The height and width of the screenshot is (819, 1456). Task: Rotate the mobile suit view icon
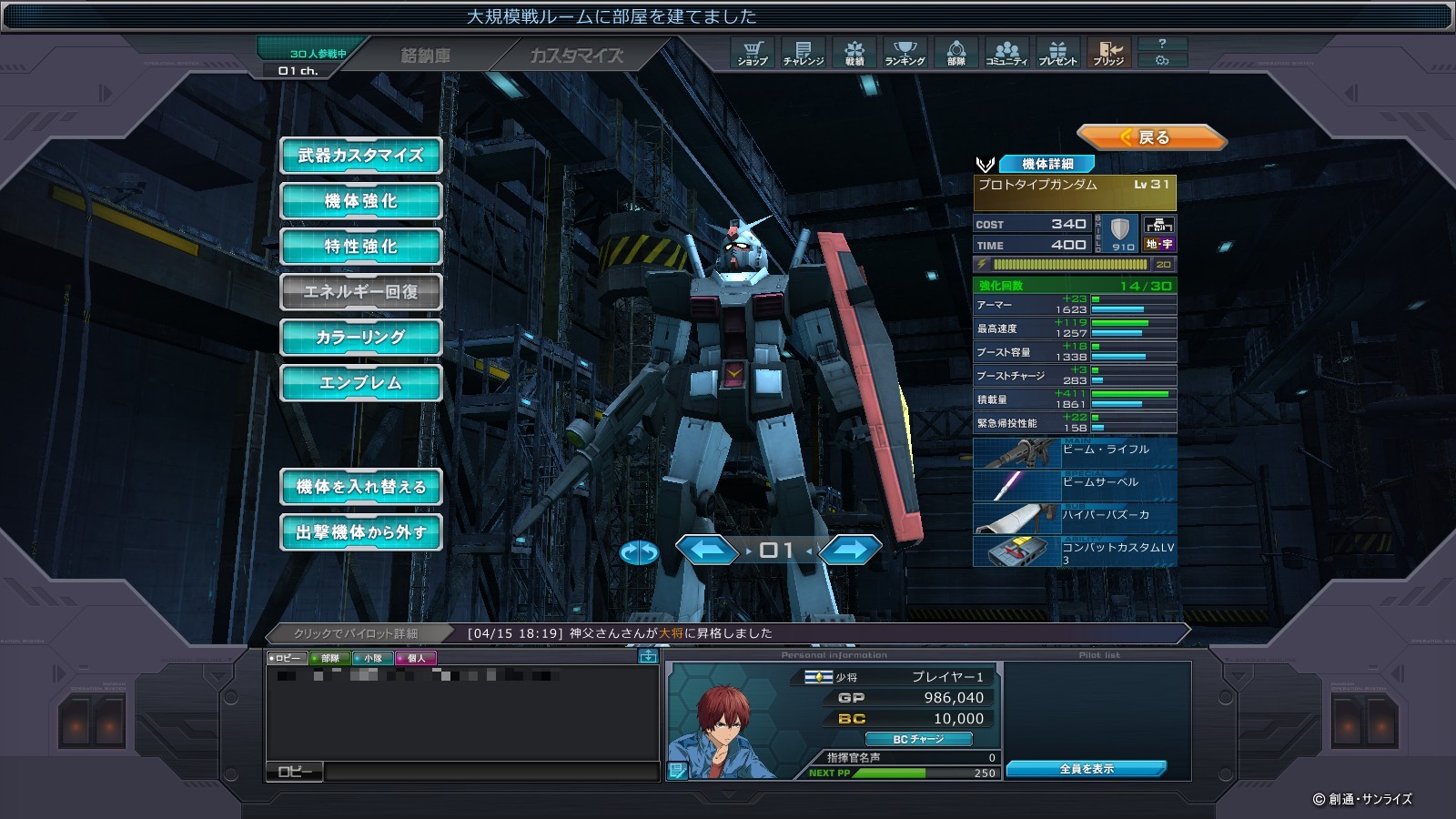coord(639,551)
